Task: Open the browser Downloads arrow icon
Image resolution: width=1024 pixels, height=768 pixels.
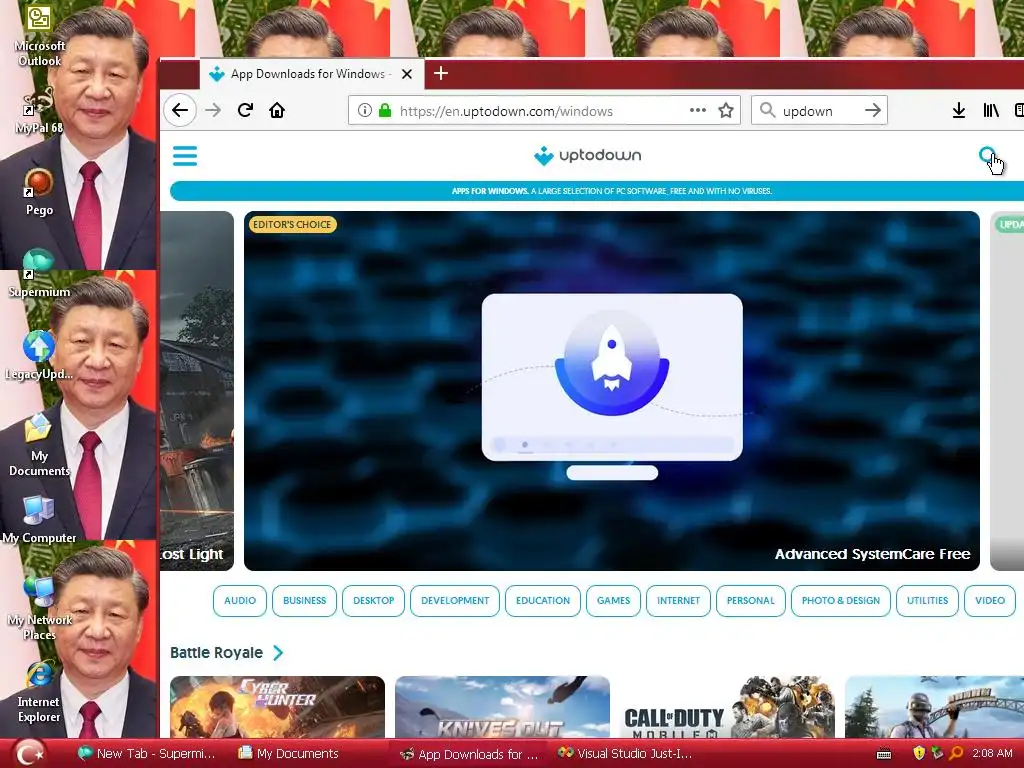Action: pyautogui.click(x=959, y=110)
